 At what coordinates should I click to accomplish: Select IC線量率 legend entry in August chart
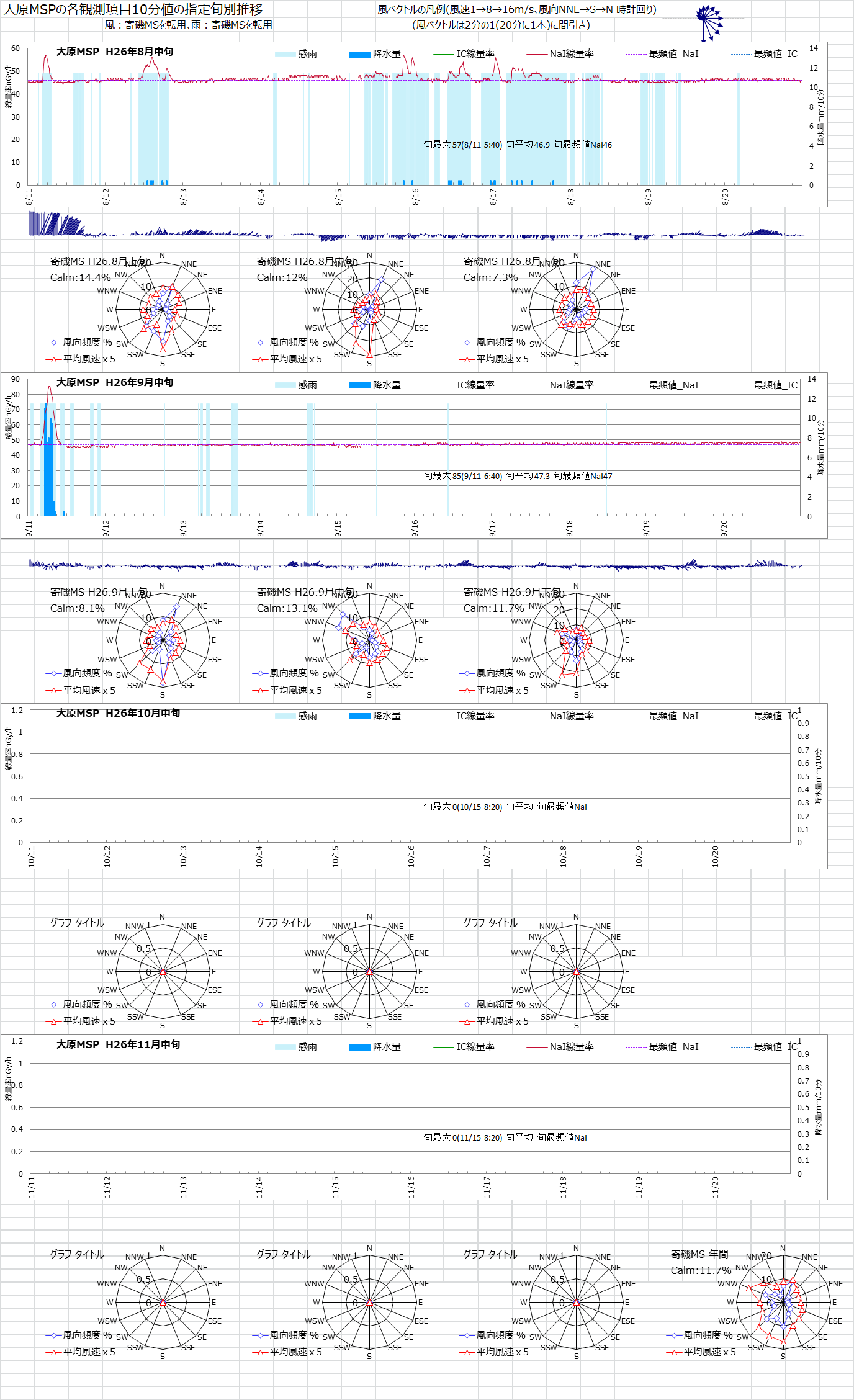point(464,54)
